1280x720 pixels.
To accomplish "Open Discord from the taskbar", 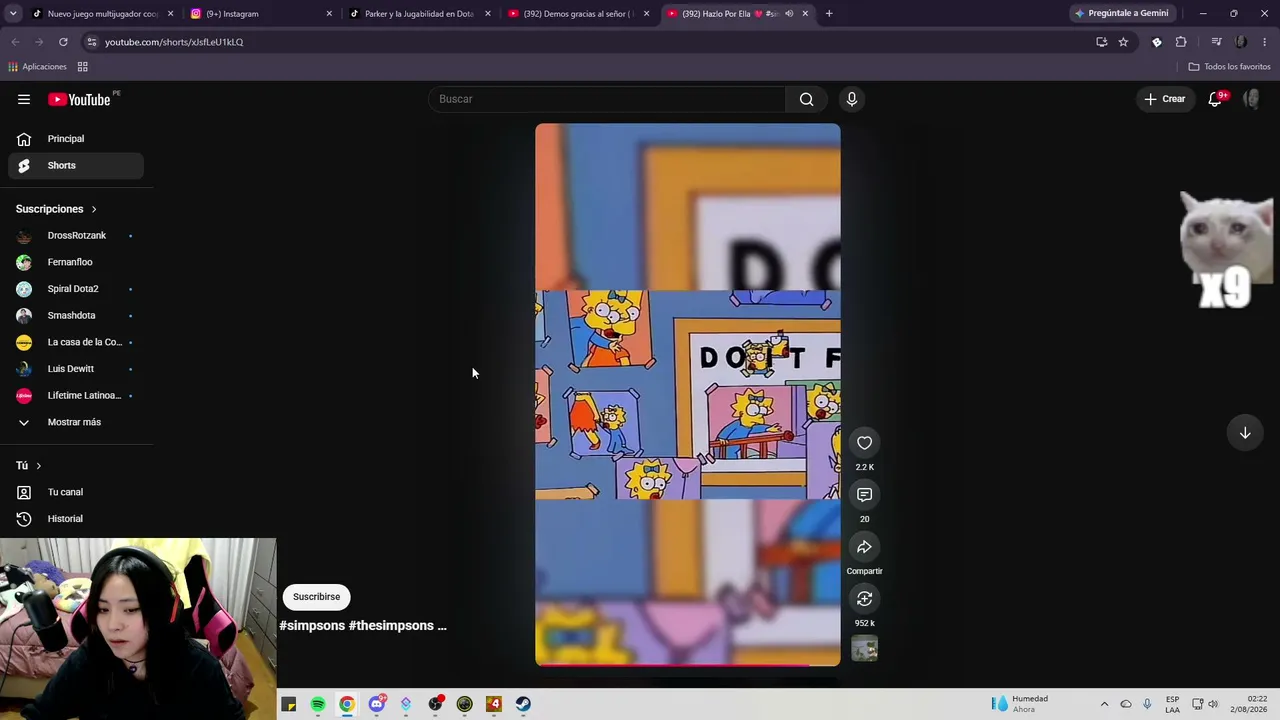I will [x=377, y=704].
